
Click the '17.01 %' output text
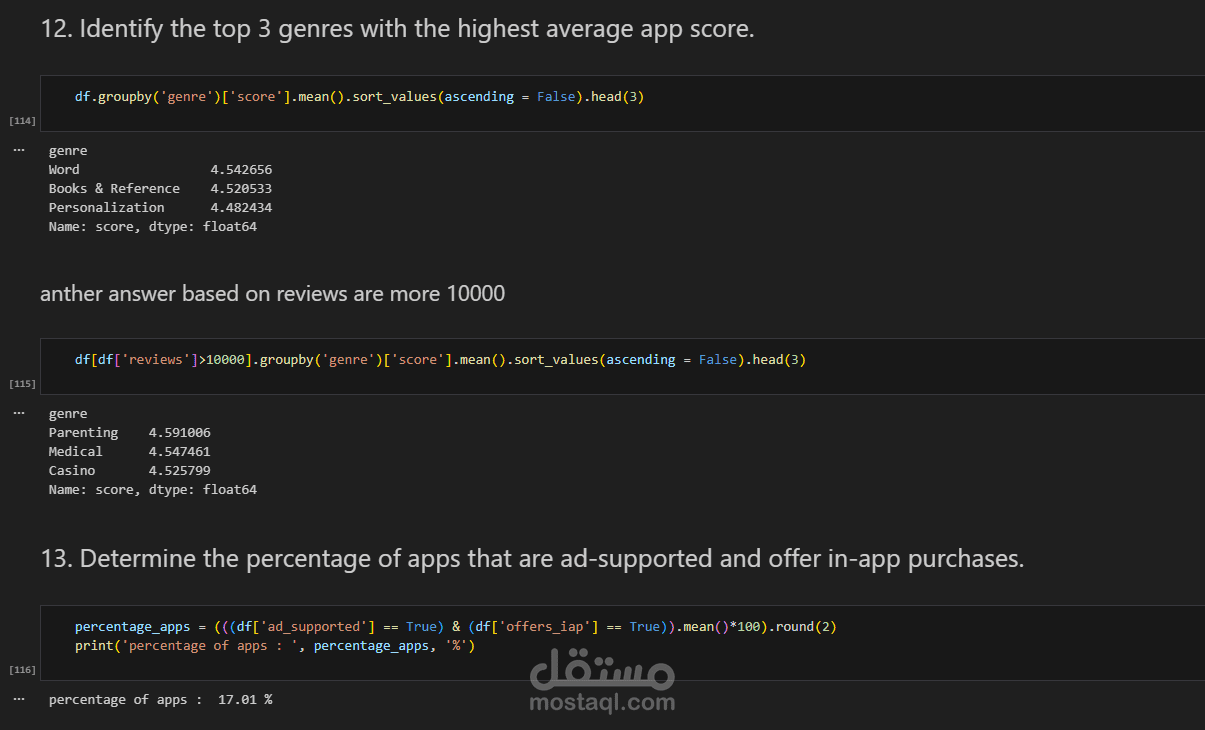(x=245, y=699)
